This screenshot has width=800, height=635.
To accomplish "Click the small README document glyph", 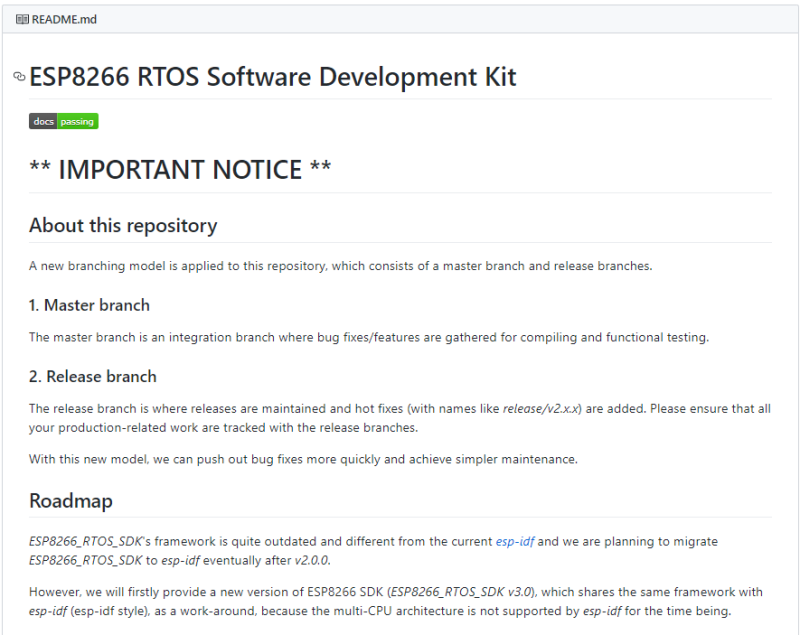I will [22, 19].
